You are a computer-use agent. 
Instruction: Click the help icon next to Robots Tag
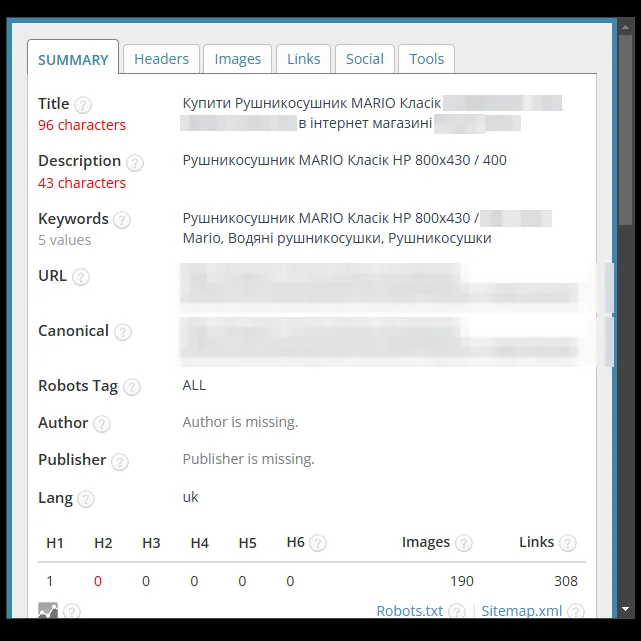(132, 387)
